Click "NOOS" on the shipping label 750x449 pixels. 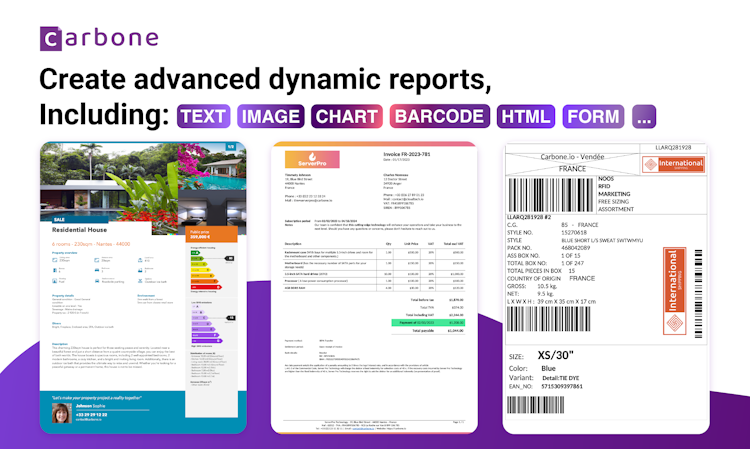606,178
